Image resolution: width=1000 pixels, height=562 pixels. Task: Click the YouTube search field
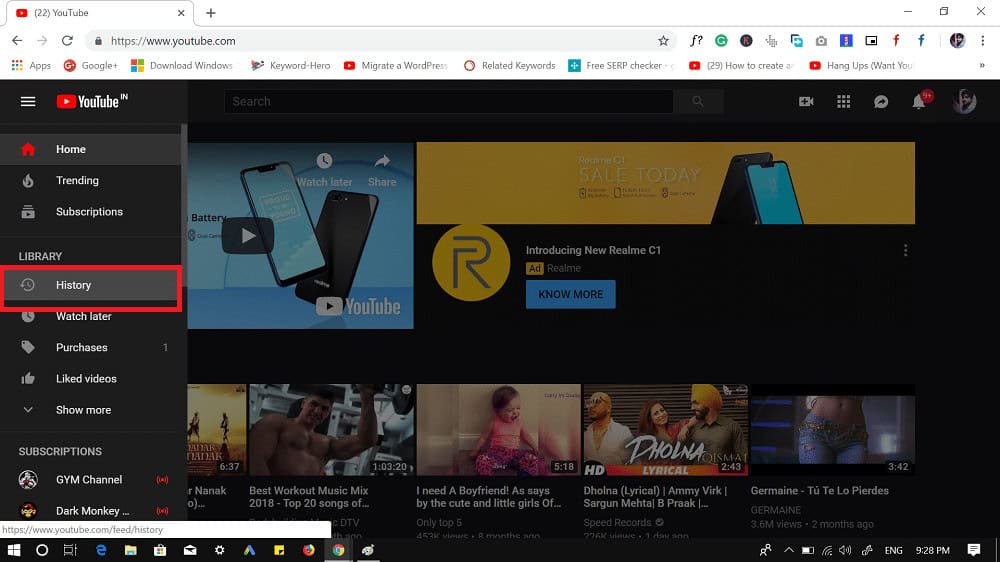click(448, 101)
